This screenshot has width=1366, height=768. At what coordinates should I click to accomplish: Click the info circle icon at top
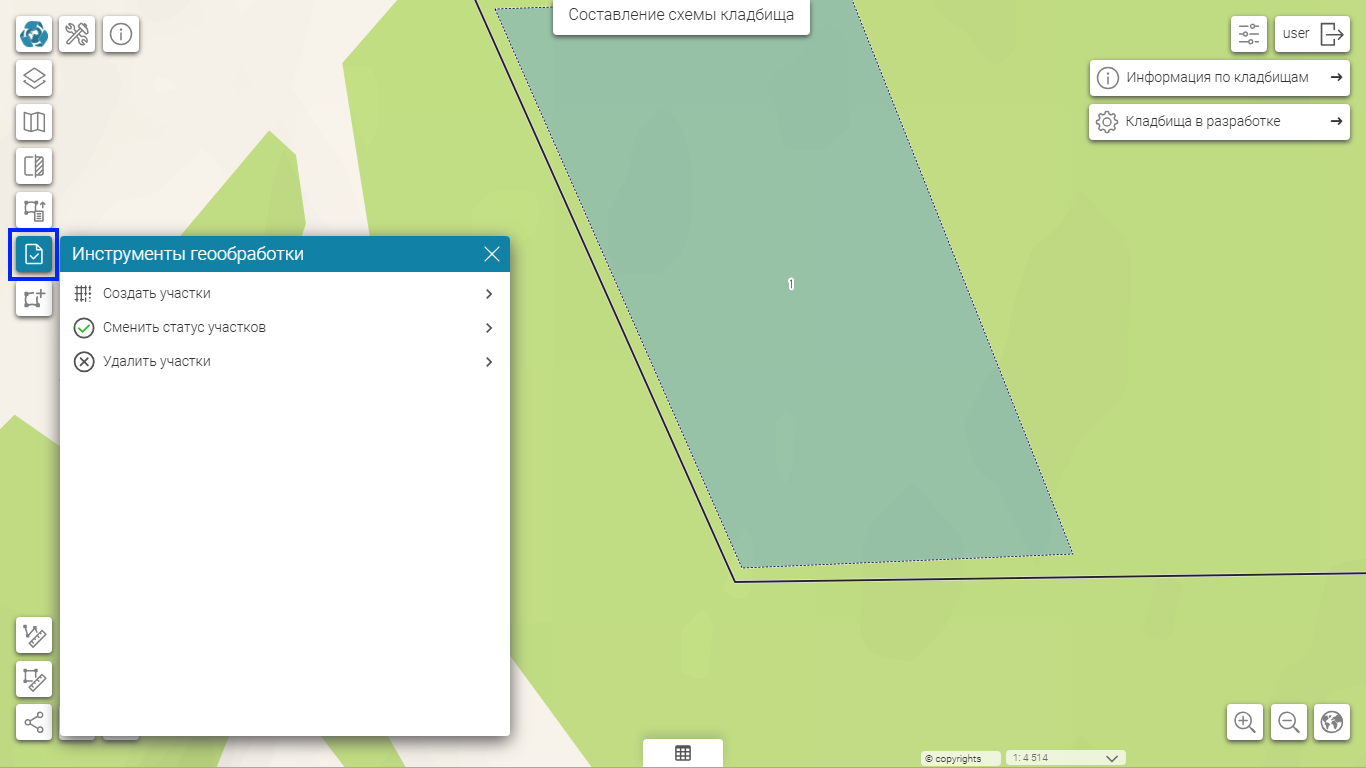[x=121, y=34]
